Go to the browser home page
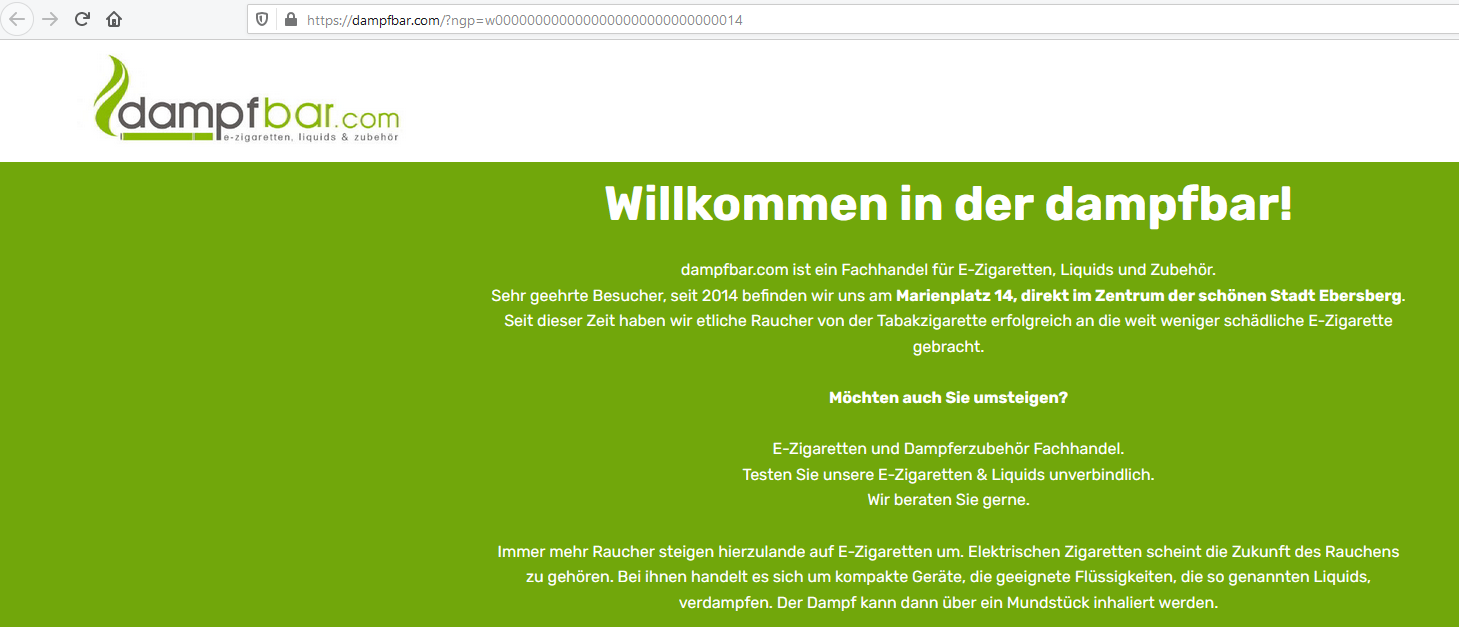Image resolution: width=1459 pixels, height=627 pixels. (114, 19)
